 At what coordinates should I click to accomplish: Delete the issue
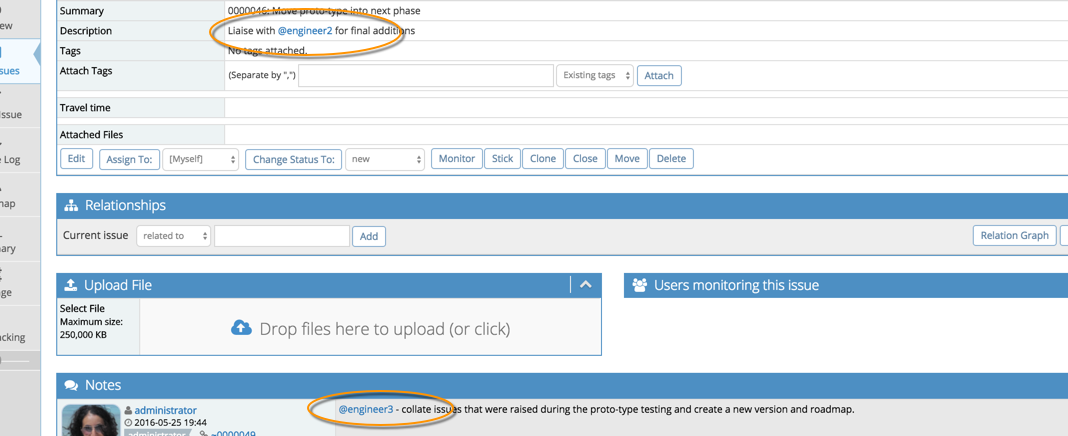point(671,159)
